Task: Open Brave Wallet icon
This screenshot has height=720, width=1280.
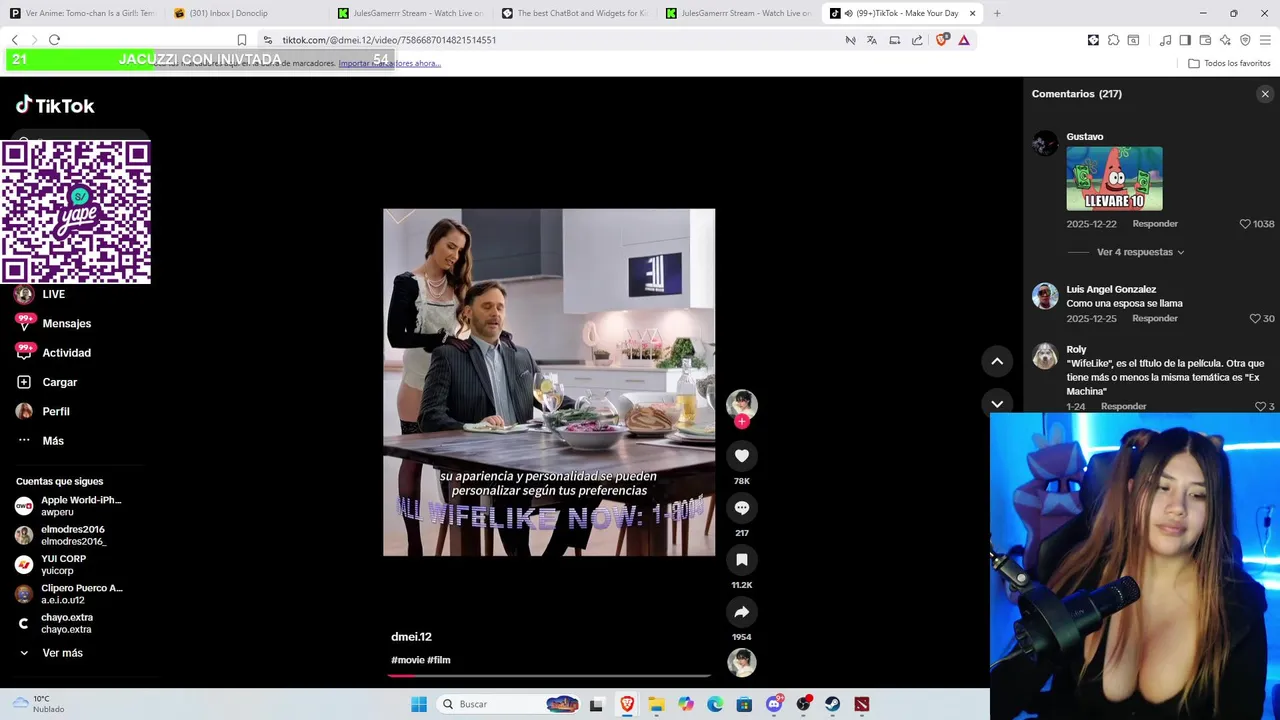Action: 1205,40
